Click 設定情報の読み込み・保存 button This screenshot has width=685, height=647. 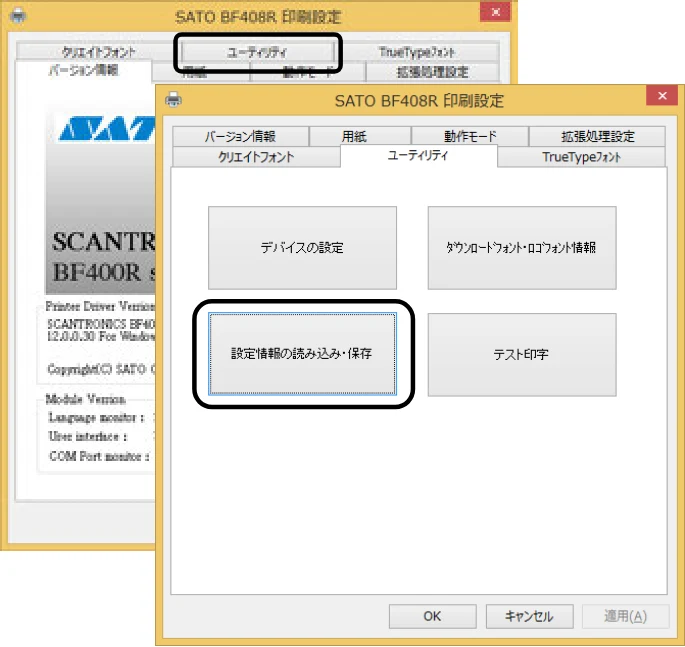(x=302, y=354)
